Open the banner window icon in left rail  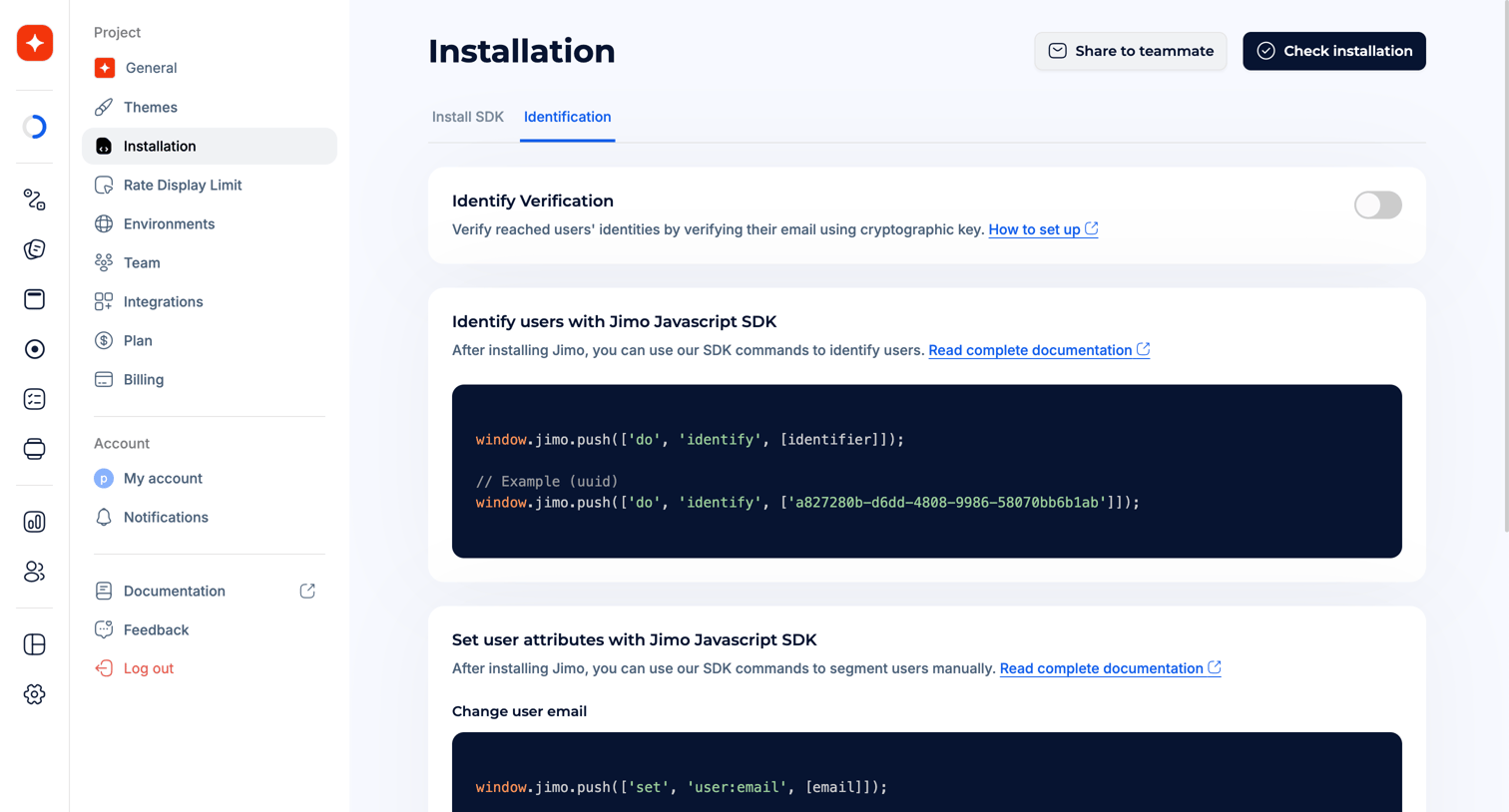[35, 299]
